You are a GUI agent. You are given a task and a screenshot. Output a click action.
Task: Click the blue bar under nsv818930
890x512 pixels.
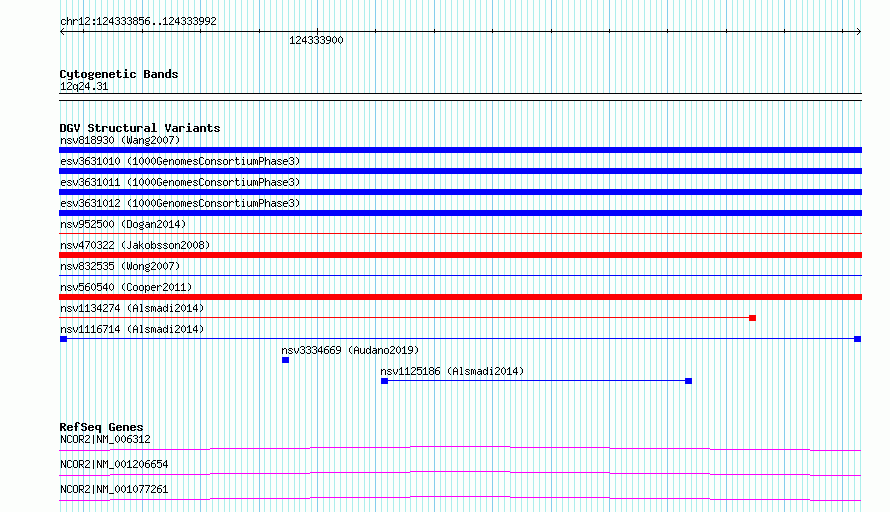(x=460, y=150)
